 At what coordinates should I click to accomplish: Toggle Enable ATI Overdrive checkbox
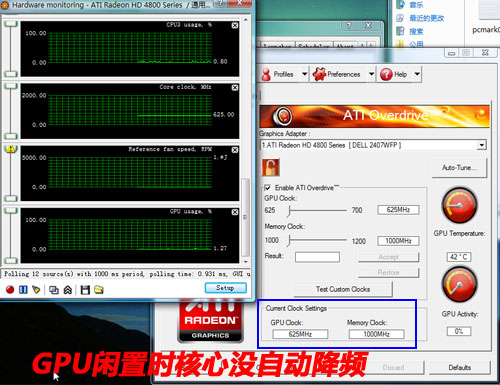tap(268, 188)
